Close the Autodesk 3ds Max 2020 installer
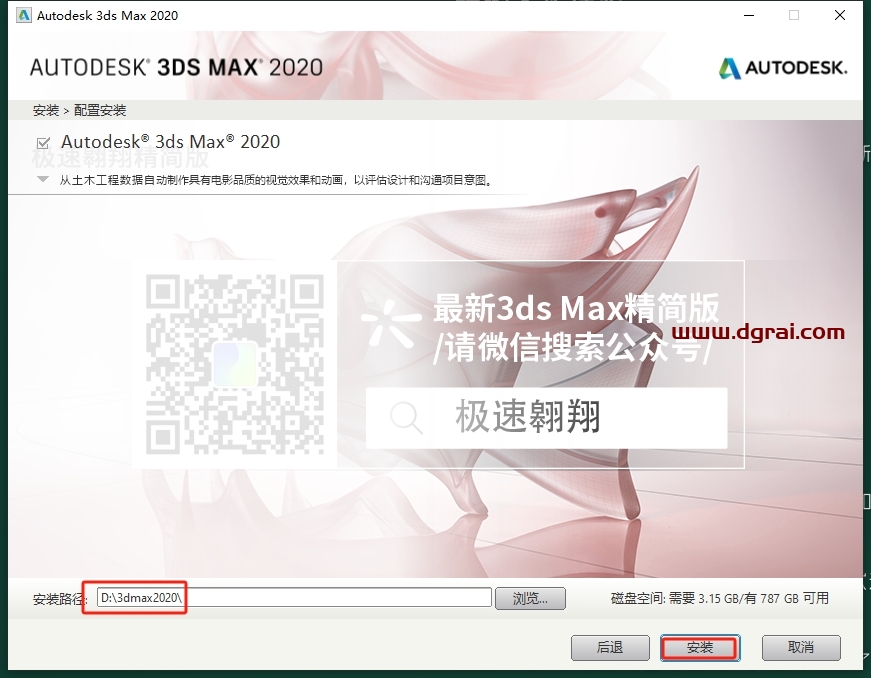The image size is (871, 678). 840,15
